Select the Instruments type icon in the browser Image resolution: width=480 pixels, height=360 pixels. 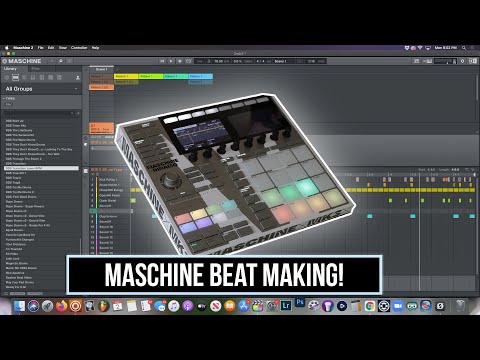pos(33,77)
